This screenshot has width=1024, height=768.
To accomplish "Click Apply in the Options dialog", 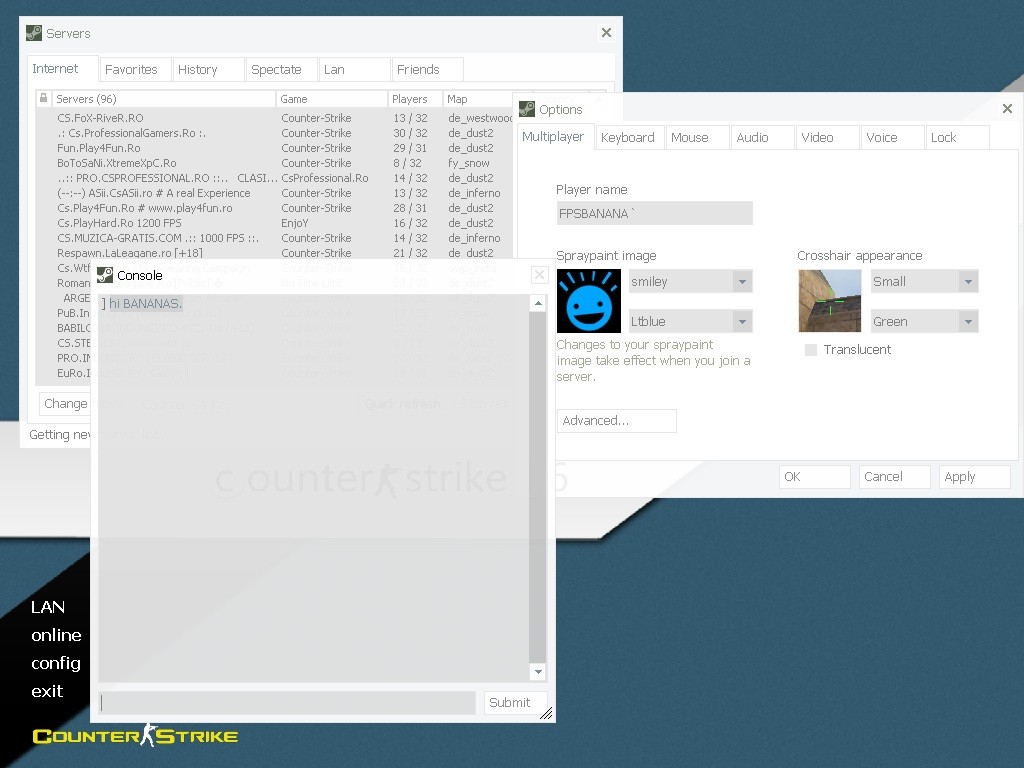I will coord(974,477).
